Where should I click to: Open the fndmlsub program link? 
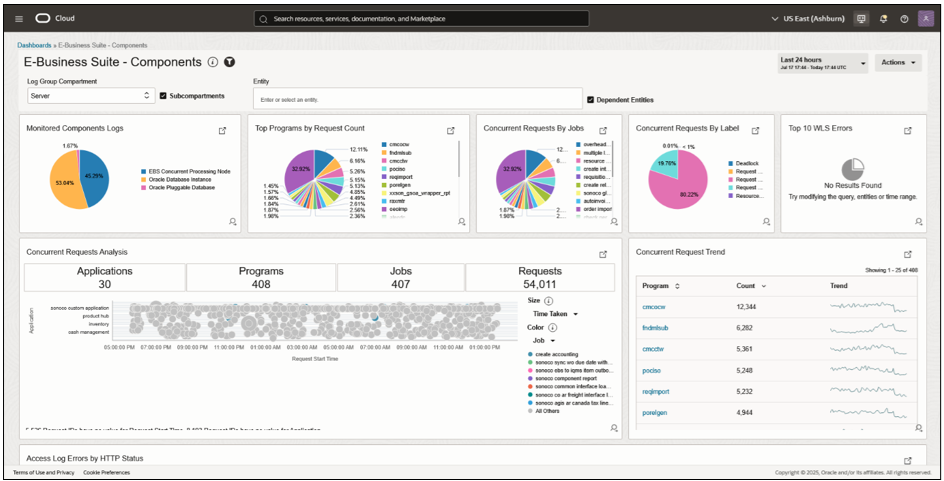[x=656, y=327]
